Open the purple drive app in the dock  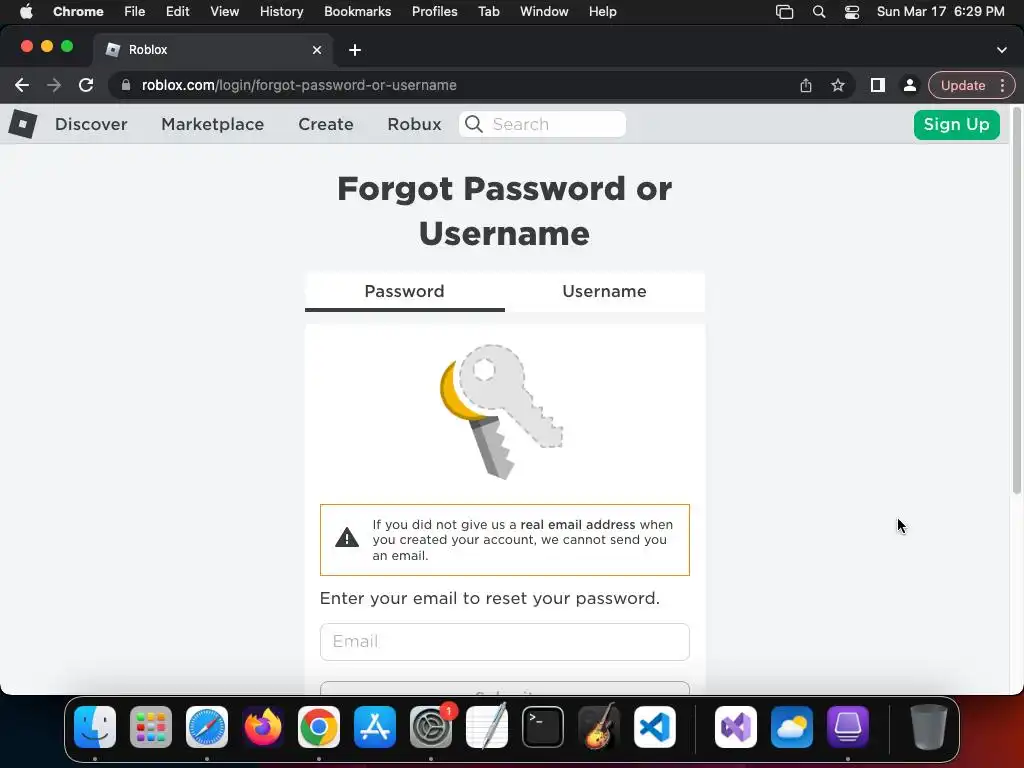point(848,727)
